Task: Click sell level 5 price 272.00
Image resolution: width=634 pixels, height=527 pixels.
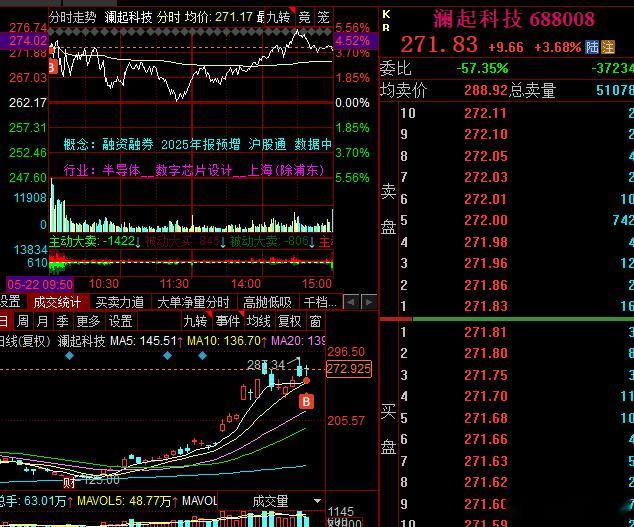Action: pos(486,220)
